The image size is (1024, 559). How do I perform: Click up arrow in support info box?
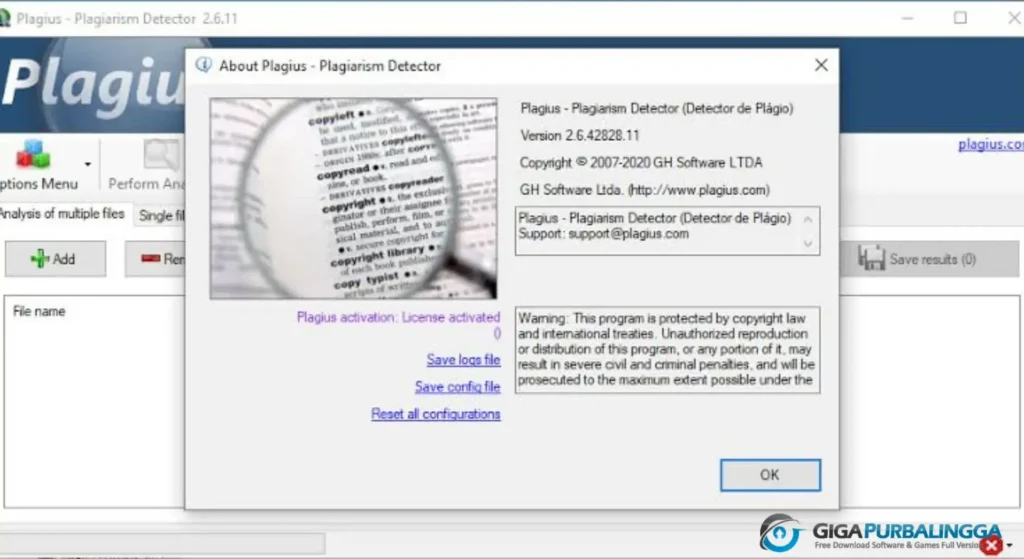coord(808,220)
